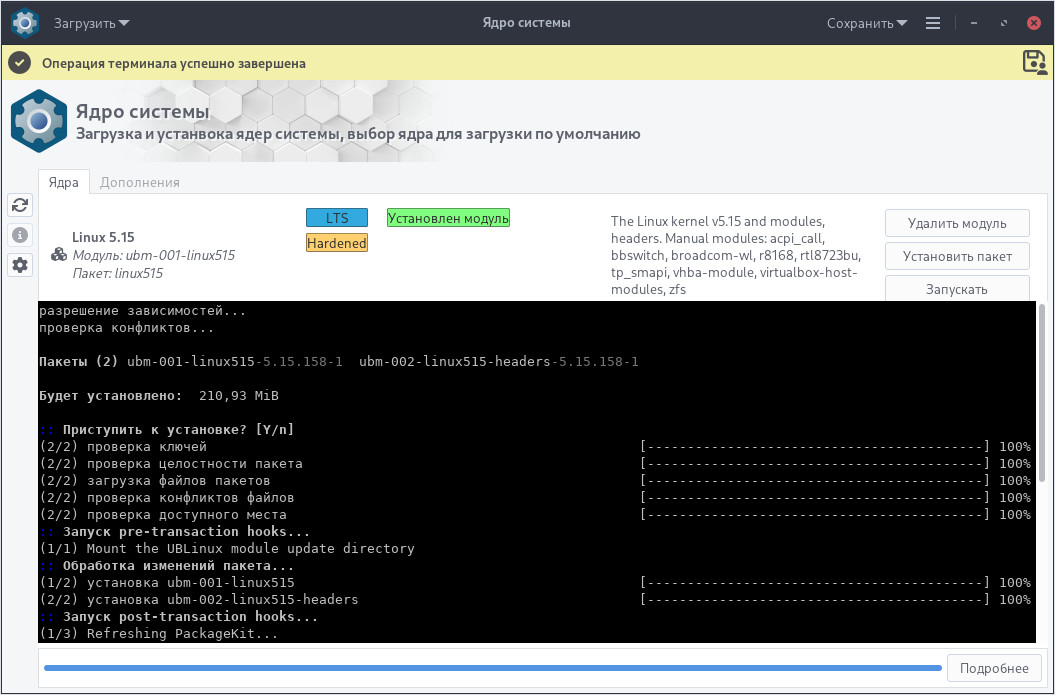
Task: Click the Запускать button
Action: pos(957,289)
